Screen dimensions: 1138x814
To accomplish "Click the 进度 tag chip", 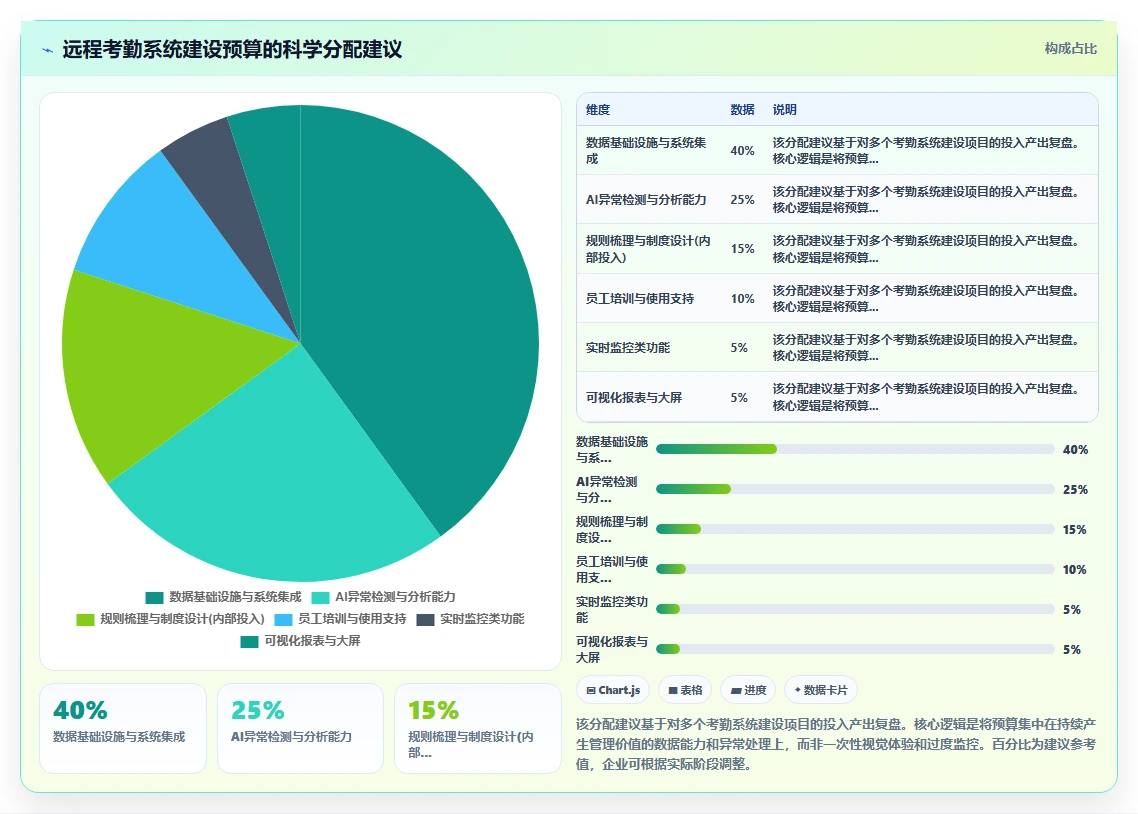I will (x=748, y=690).
